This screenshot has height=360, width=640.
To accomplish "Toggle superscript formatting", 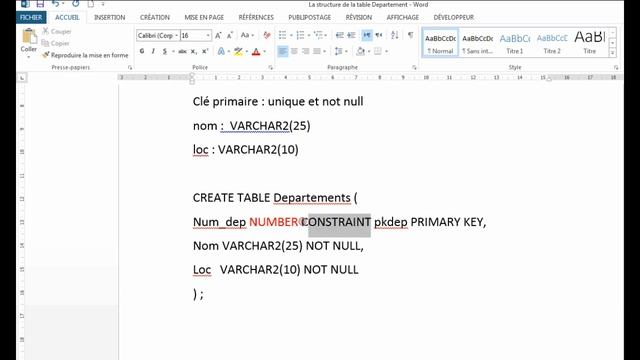I will point(205,51).
